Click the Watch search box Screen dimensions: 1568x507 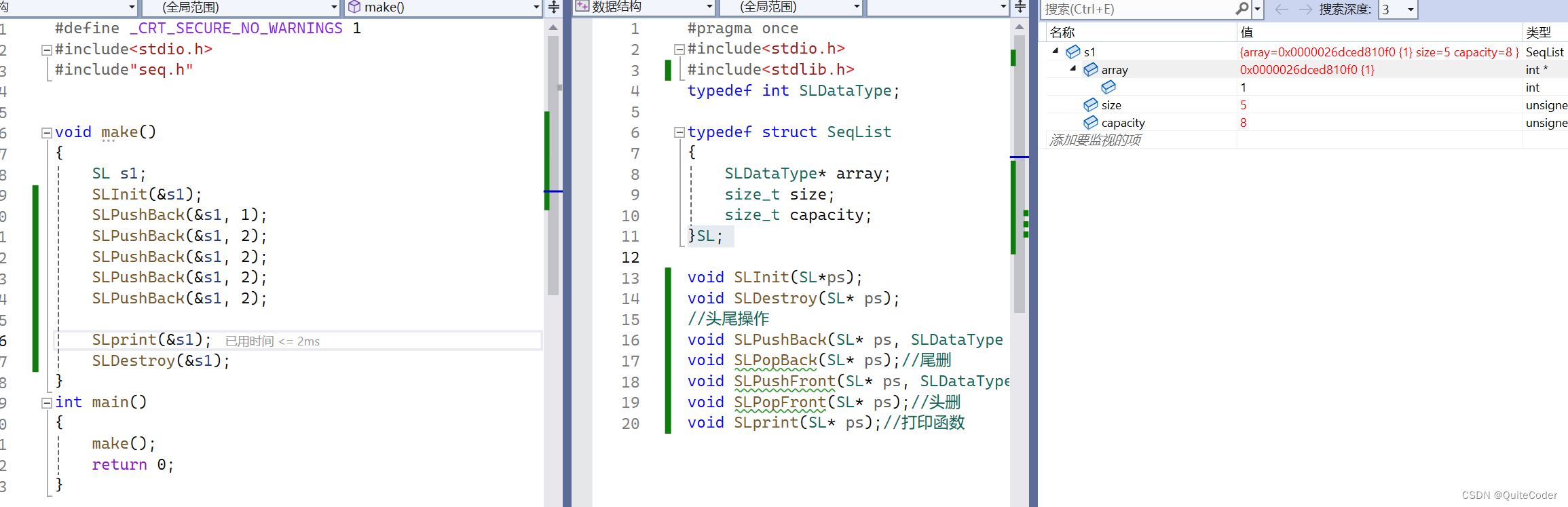point(1138,10)
